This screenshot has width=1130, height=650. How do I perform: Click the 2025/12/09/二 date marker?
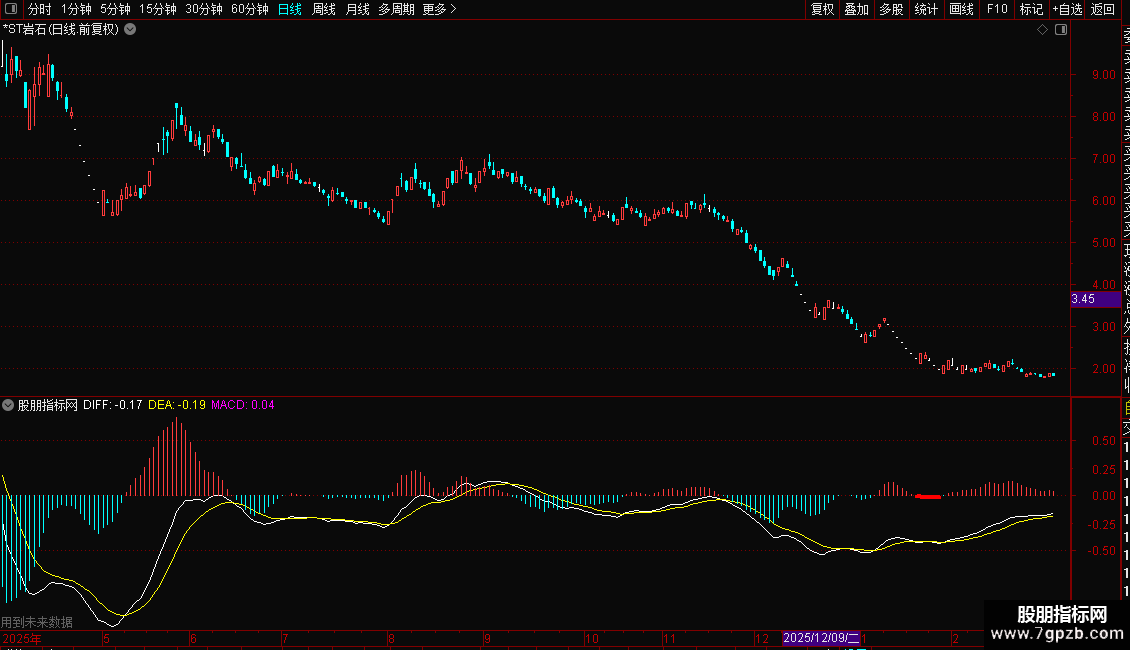pyautogui.click(x=821, y=638)
